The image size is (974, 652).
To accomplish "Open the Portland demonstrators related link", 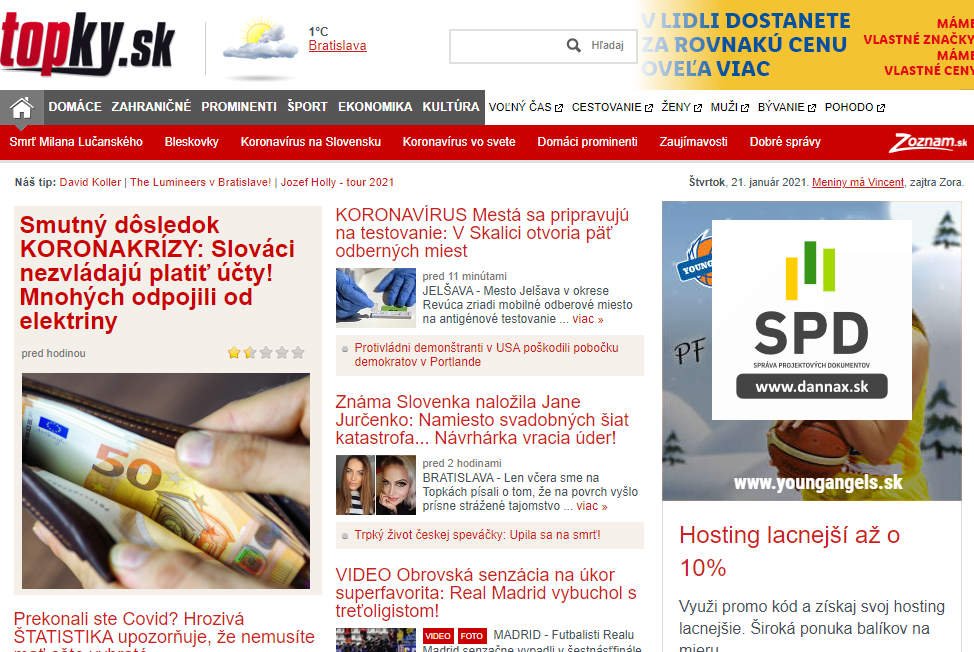I will click(486, 355).
